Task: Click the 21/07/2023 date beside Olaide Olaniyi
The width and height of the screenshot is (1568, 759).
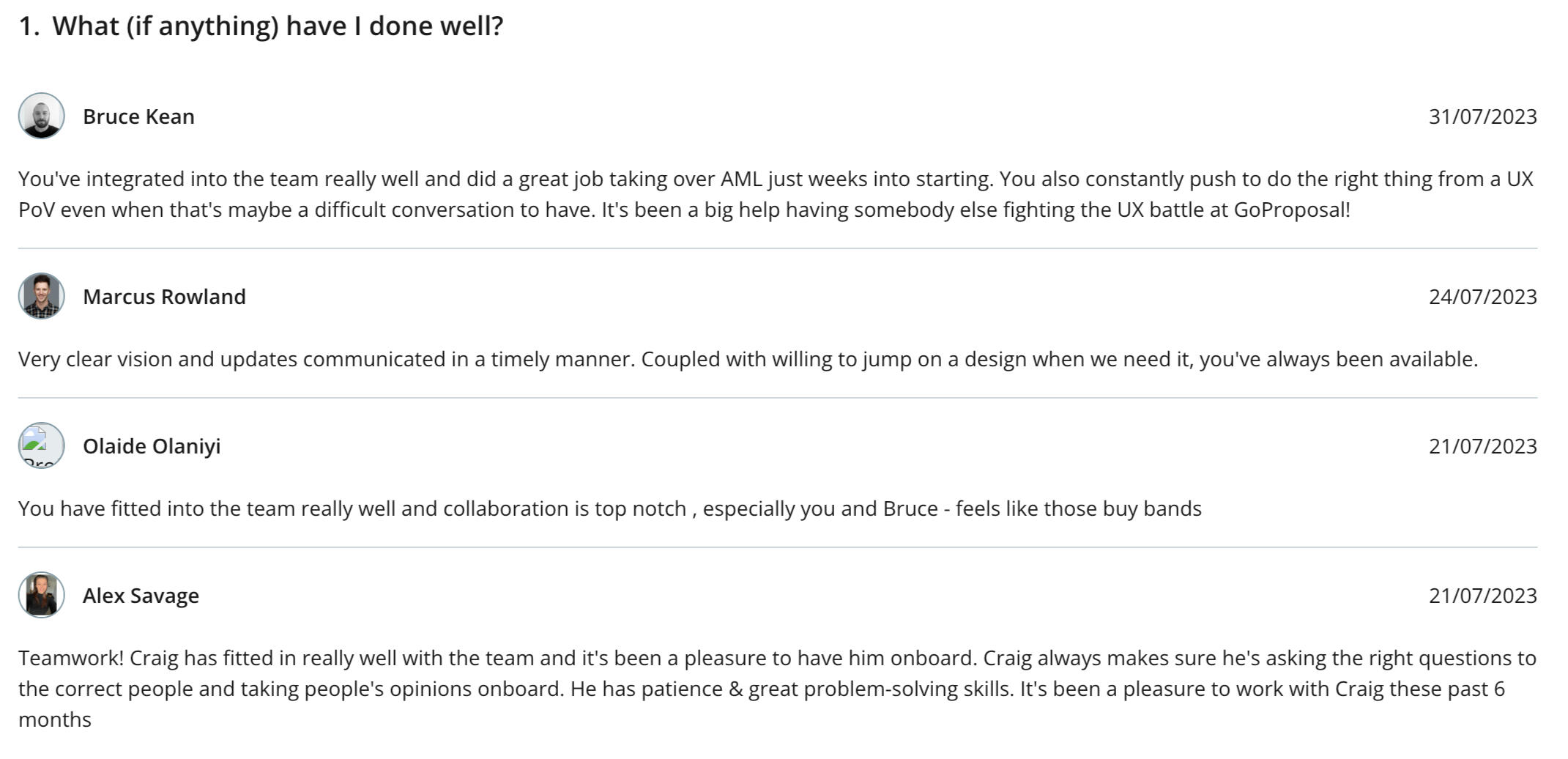Action: 1482,446
